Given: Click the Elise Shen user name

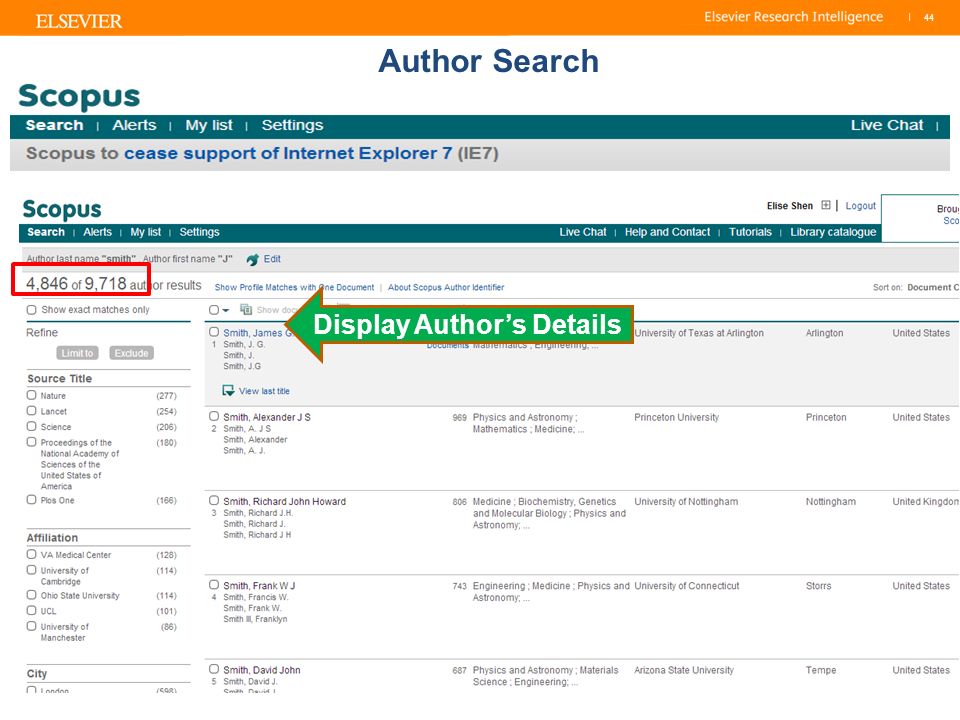Looking at the screenshot, I should coord(790,206).
